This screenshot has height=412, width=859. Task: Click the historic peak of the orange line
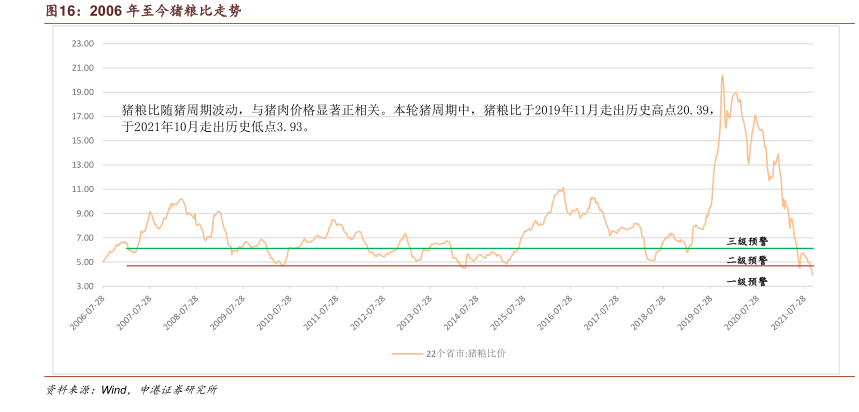(722, 76)
